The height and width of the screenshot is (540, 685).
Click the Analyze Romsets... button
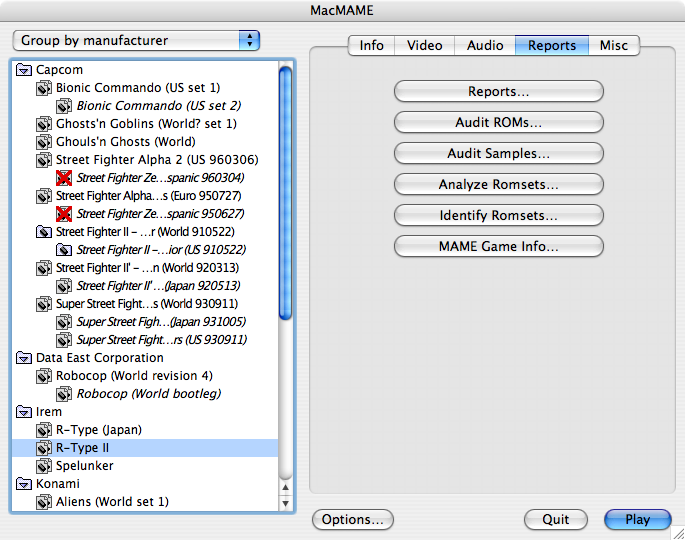tap(499, 184)
